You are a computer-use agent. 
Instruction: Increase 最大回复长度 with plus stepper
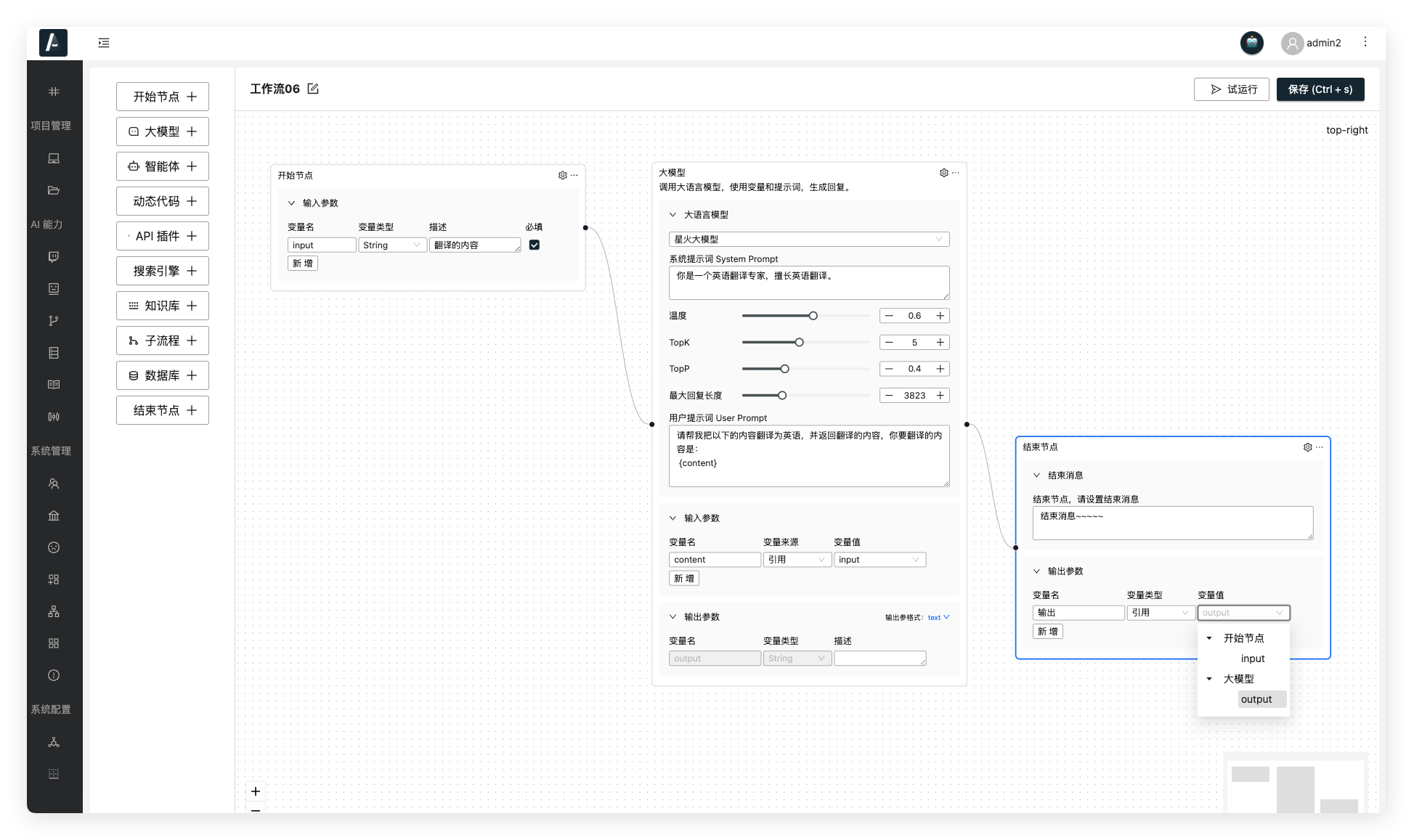click(x=940, y=396)
